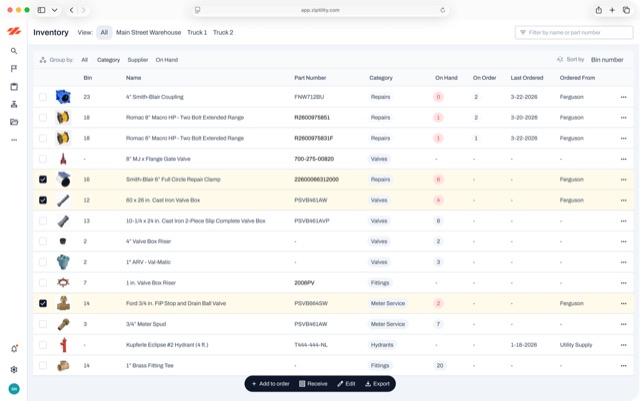Select the All view tab

[104, 32]
